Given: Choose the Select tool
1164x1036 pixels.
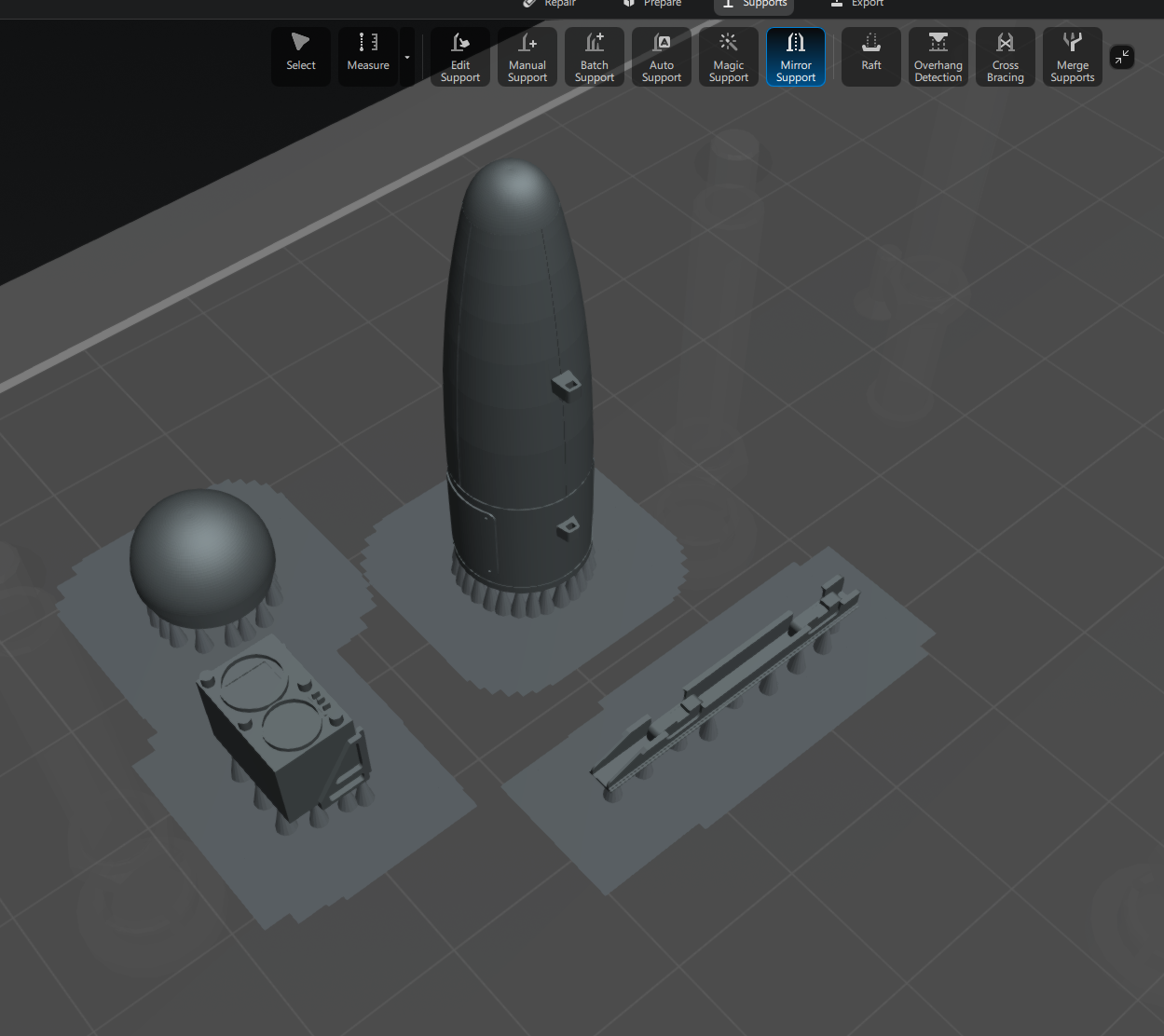Looking at the screenshot, I should (301, 56).
